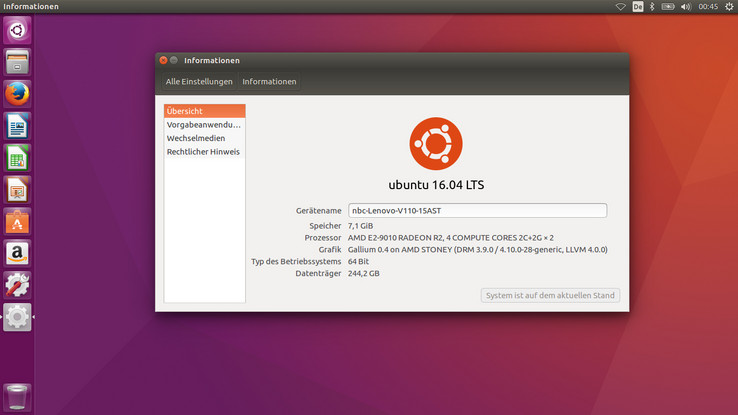
Task: Select Übersicht in the sidebar
Action: pyautogui.click(x=205, y=111)
